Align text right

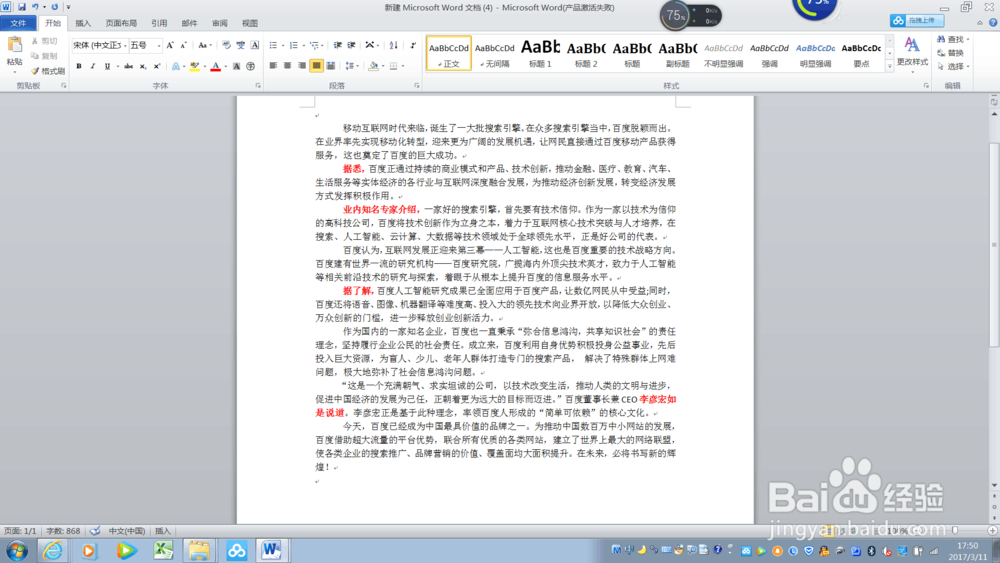pyautogui.click(x=302, y=66)
